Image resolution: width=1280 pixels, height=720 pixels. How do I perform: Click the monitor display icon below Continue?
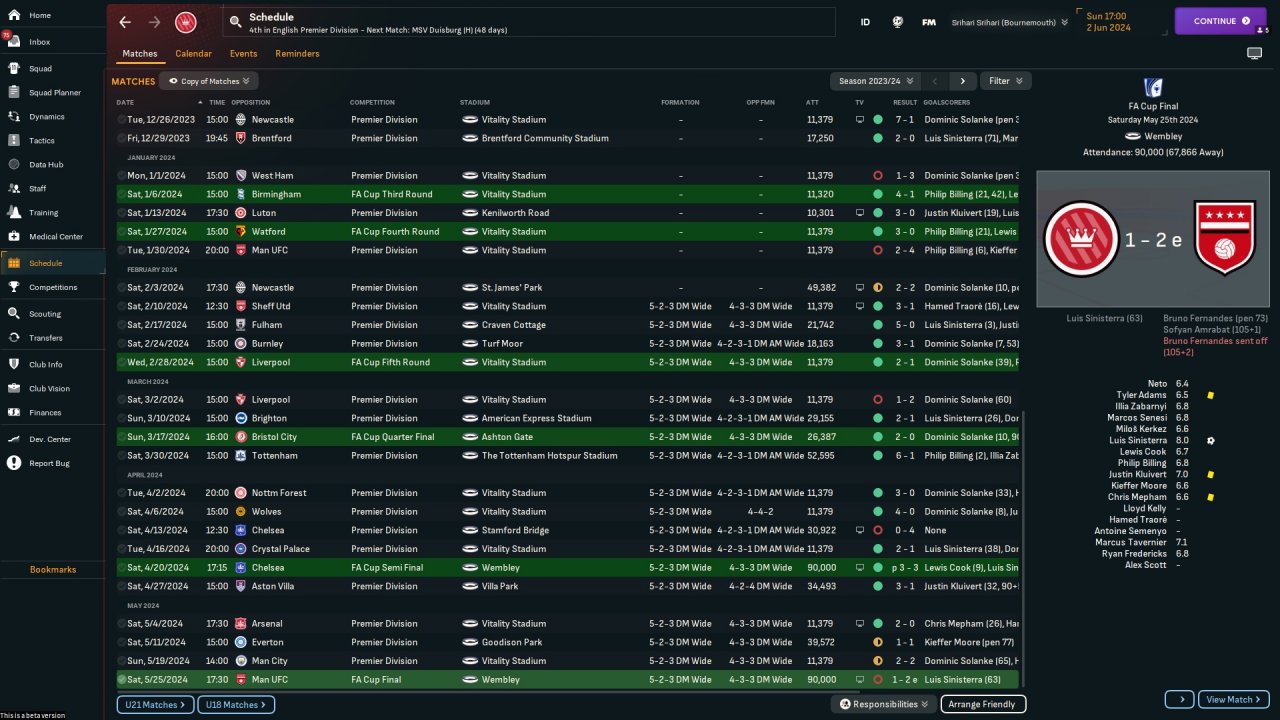tap(1254, 53)
